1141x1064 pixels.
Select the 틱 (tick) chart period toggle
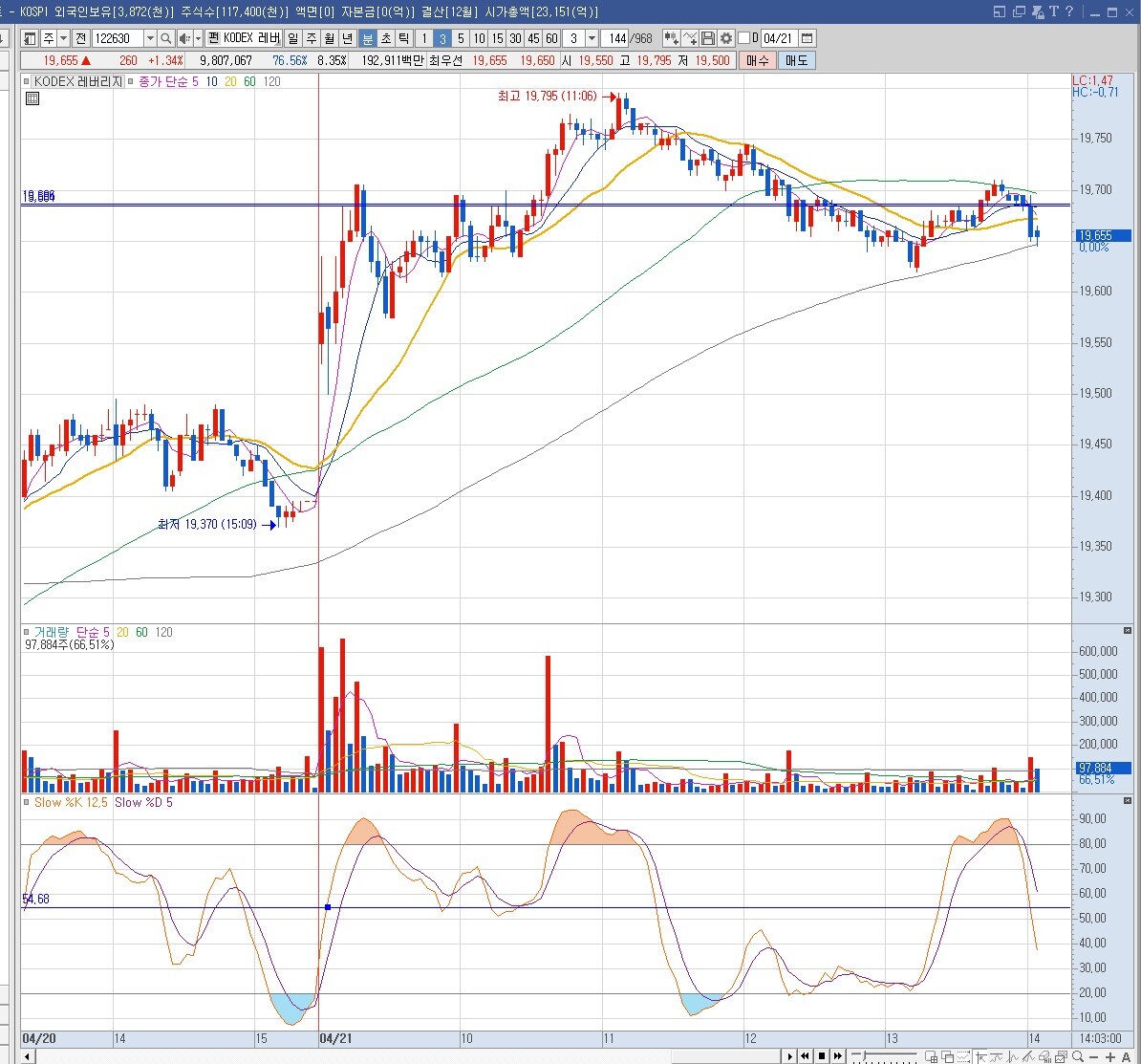[404, 38]
